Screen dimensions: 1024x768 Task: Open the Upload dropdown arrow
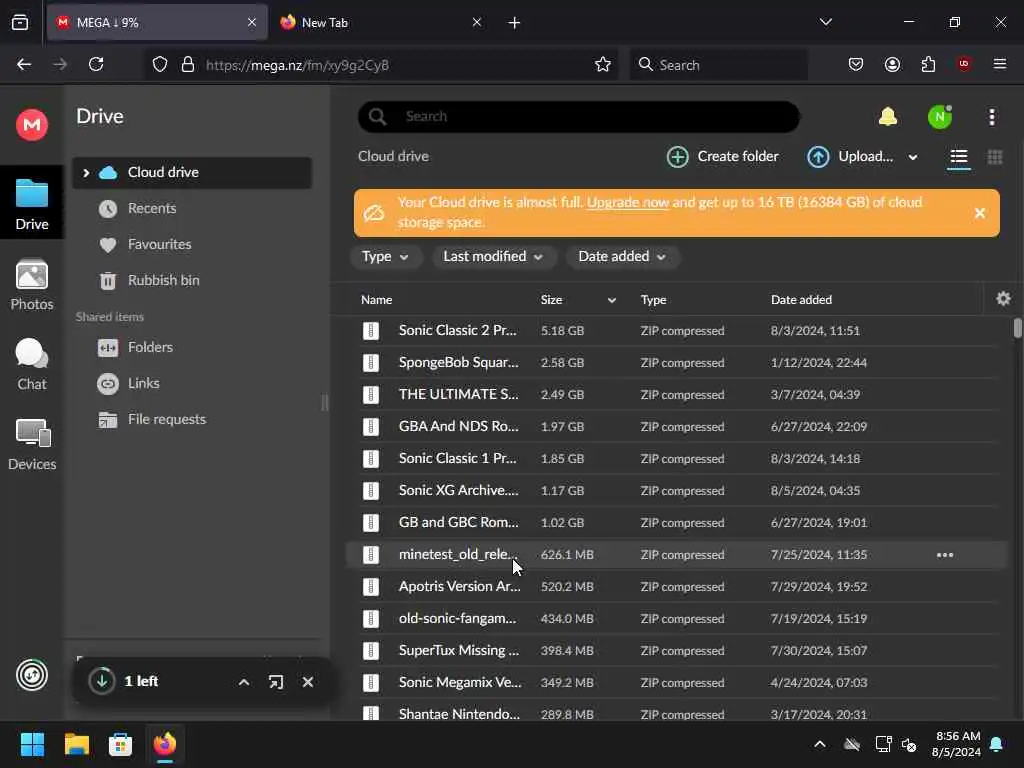[913, 157]
